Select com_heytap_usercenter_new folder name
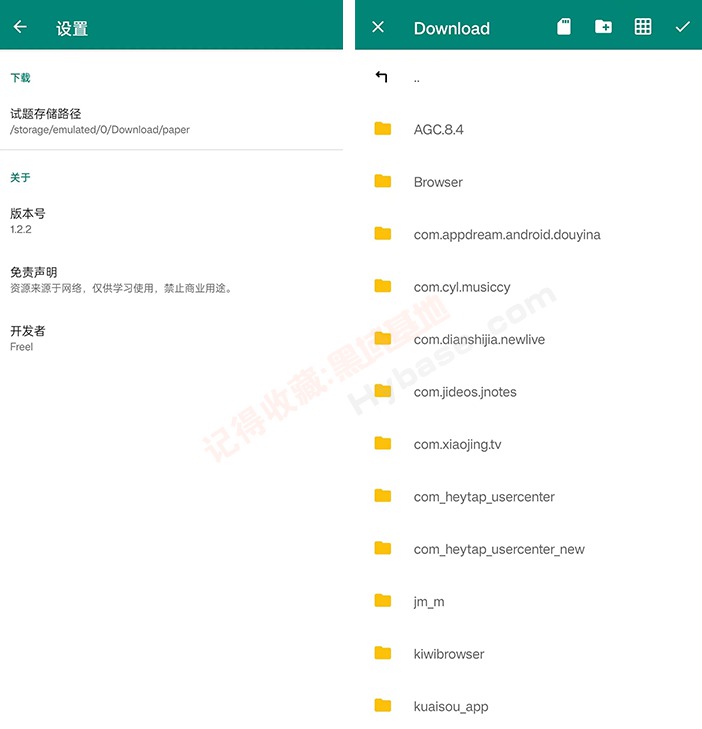The image size is (702, 729). [x=499, y=550]
